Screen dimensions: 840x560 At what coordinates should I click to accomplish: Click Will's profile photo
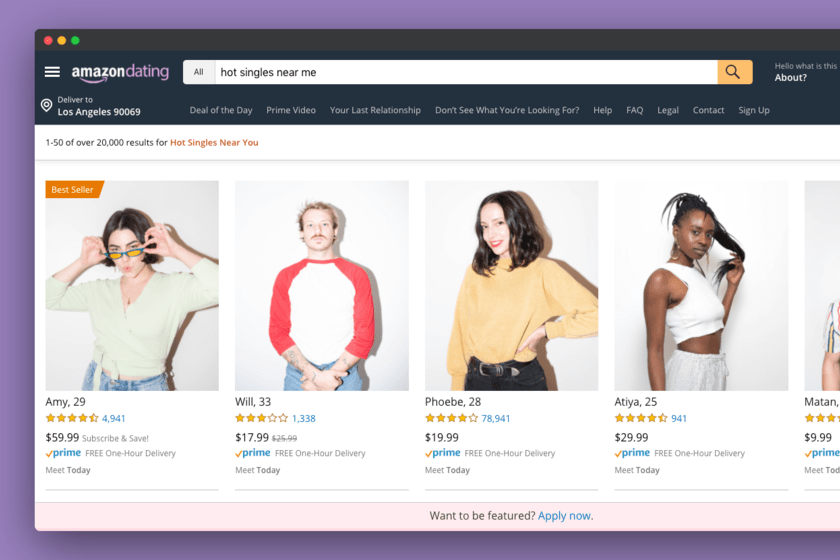click(321, 286)
